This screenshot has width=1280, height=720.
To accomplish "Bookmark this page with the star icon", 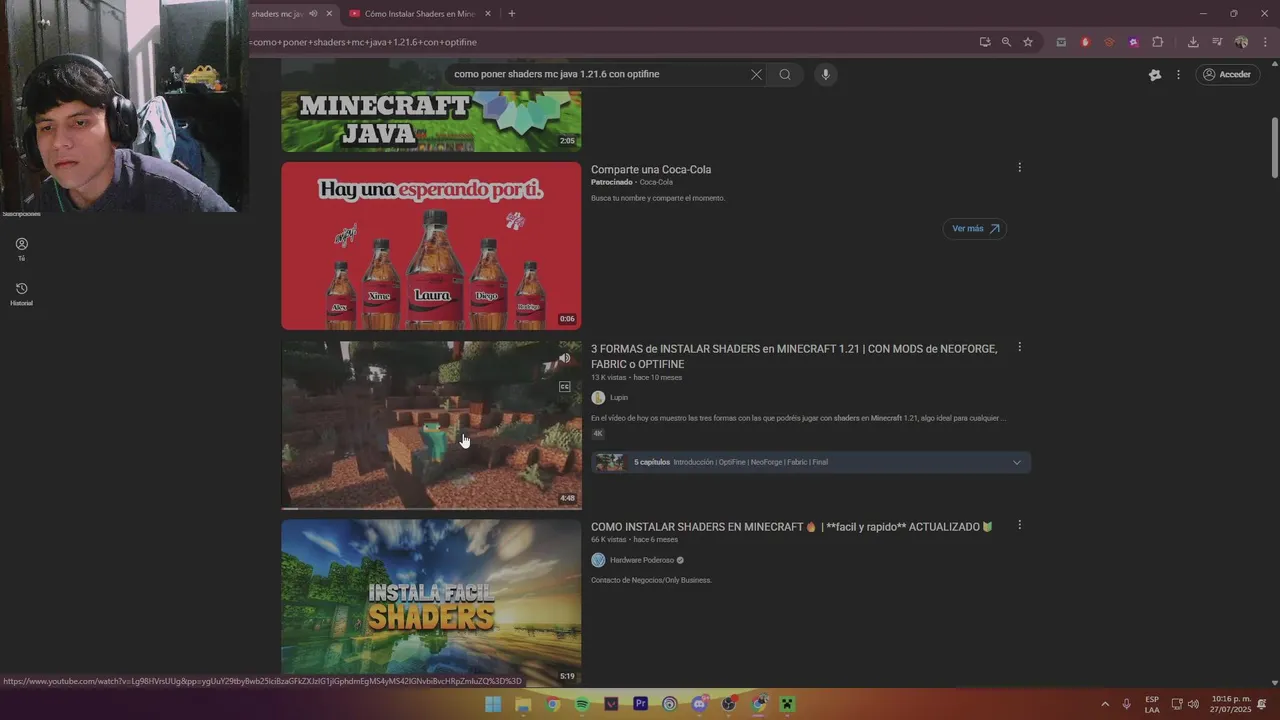I will pos(1028,42).
